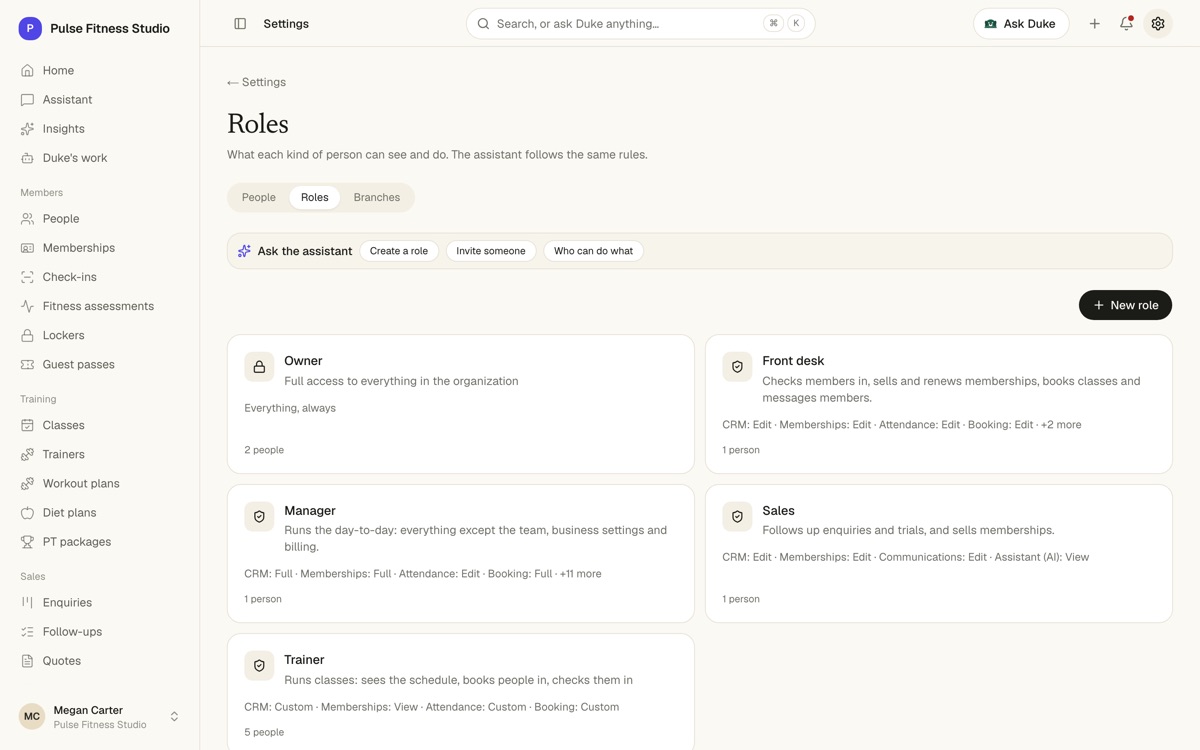Open the Quotes document icon
This screenshot has height=750, width=1200.
[27, 660]
